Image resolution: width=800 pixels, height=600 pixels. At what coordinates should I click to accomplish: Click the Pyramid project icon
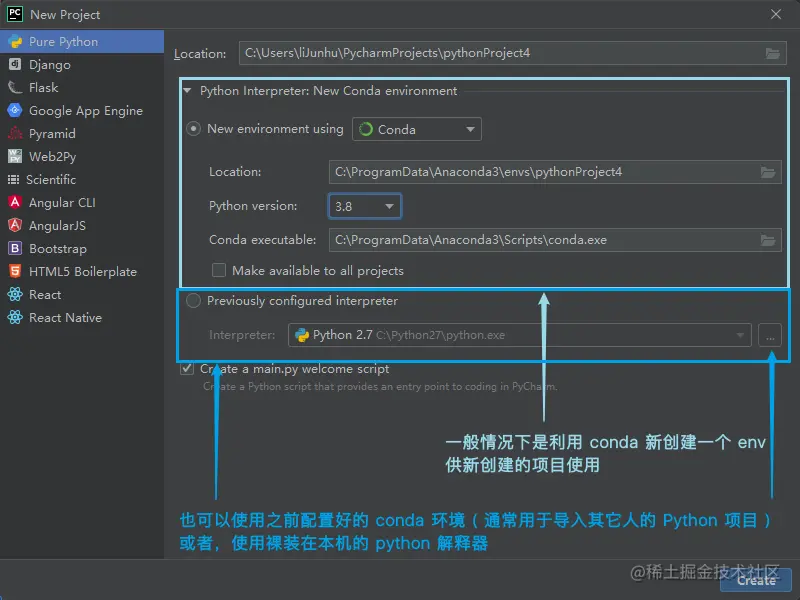pos(15,133)
